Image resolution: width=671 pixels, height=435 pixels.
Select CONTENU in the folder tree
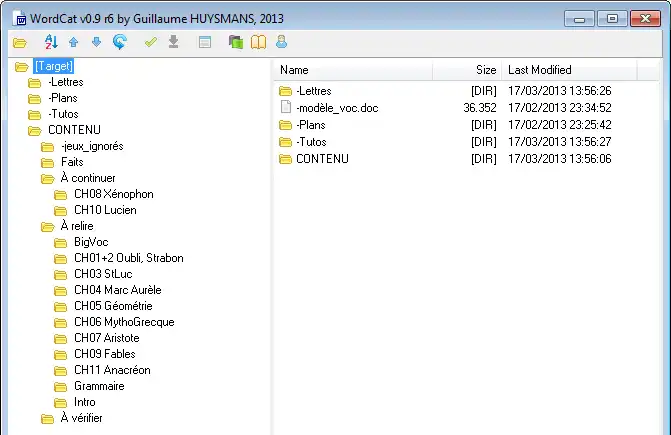(74, 130)
